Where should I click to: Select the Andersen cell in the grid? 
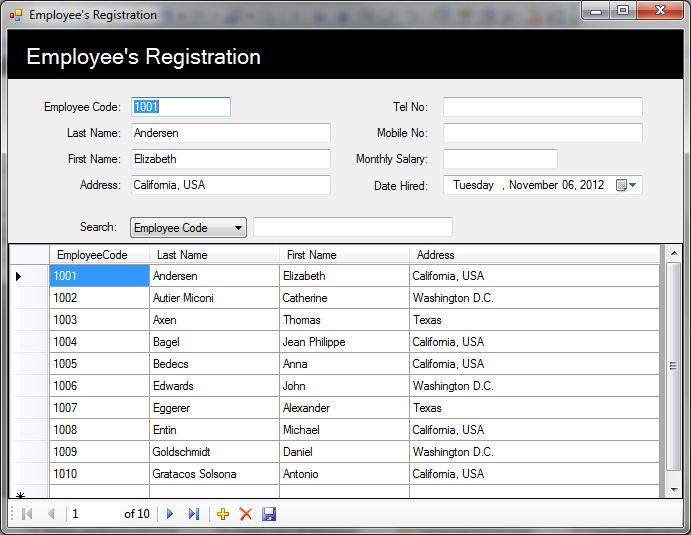tap(215, 276)
